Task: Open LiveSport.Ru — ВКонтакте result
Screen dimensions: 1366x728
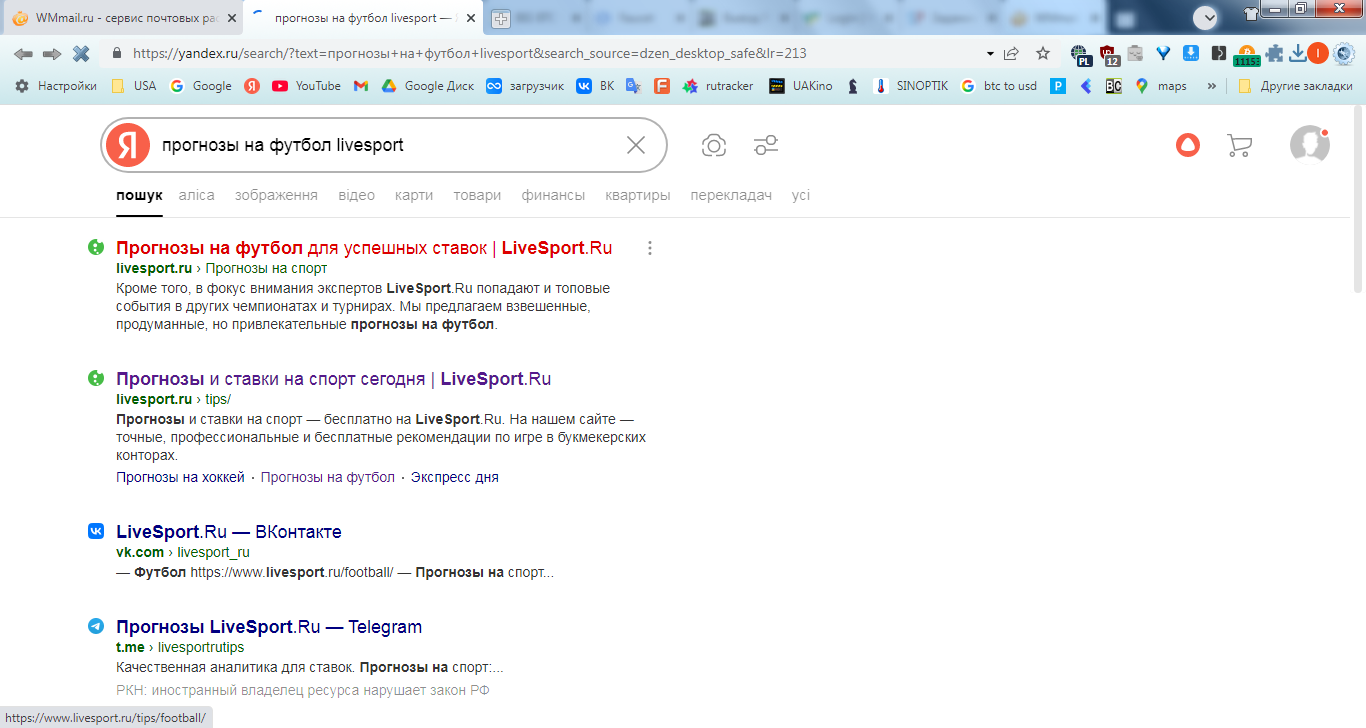Action: coord(229,532)
